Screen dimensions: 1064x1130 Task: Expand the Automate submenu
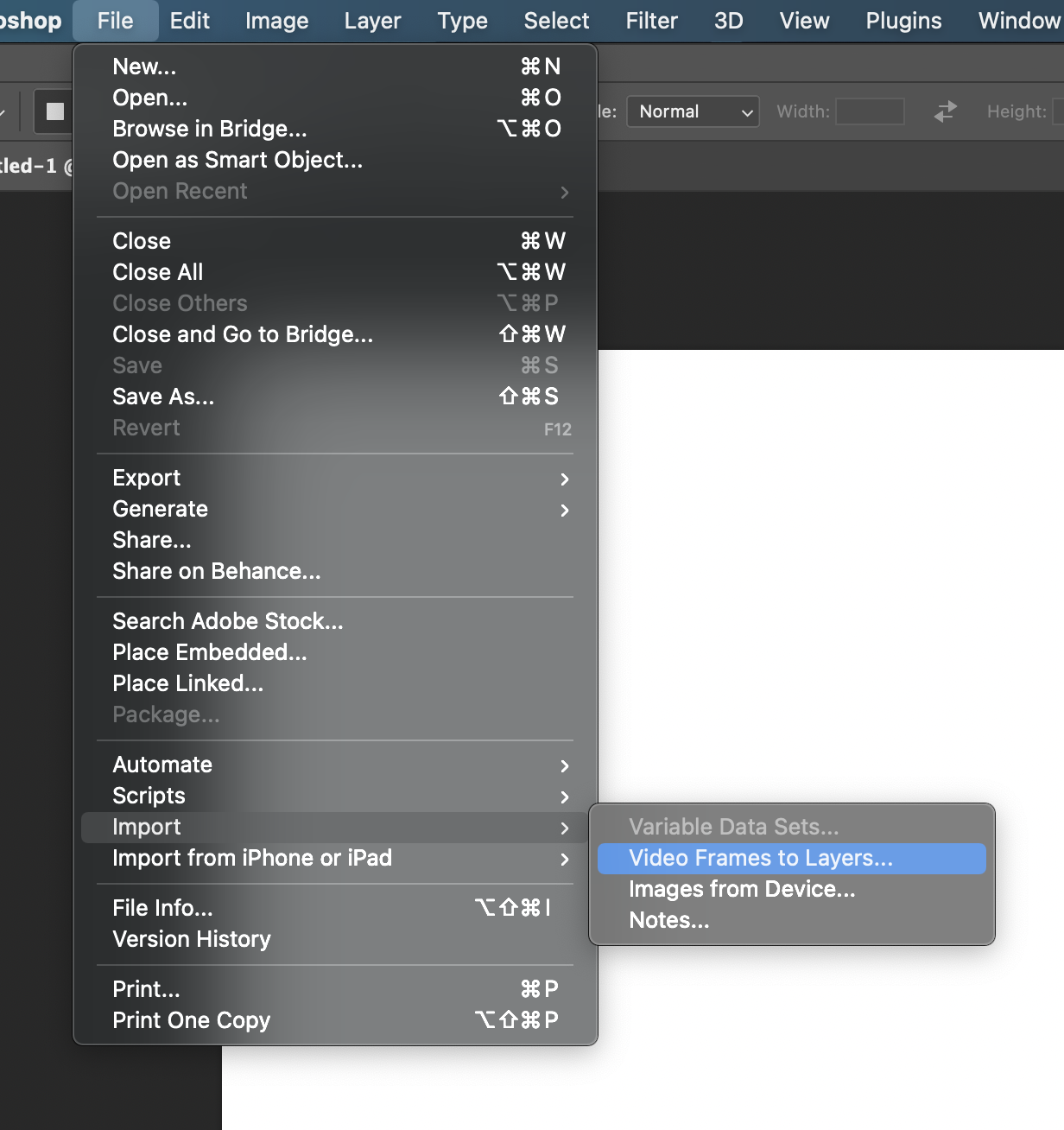(x=335, y=765)
